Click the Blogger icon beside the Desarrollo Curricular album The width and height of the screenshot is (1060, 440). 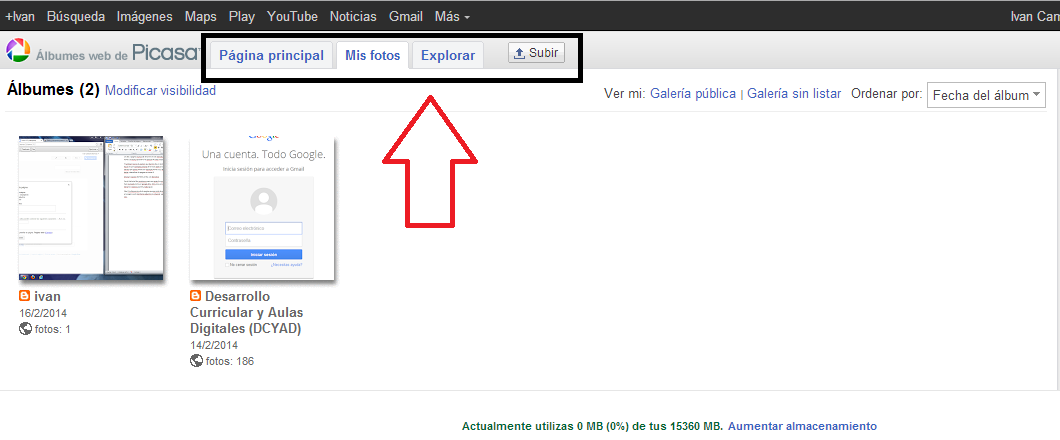(x=196, y=296)
